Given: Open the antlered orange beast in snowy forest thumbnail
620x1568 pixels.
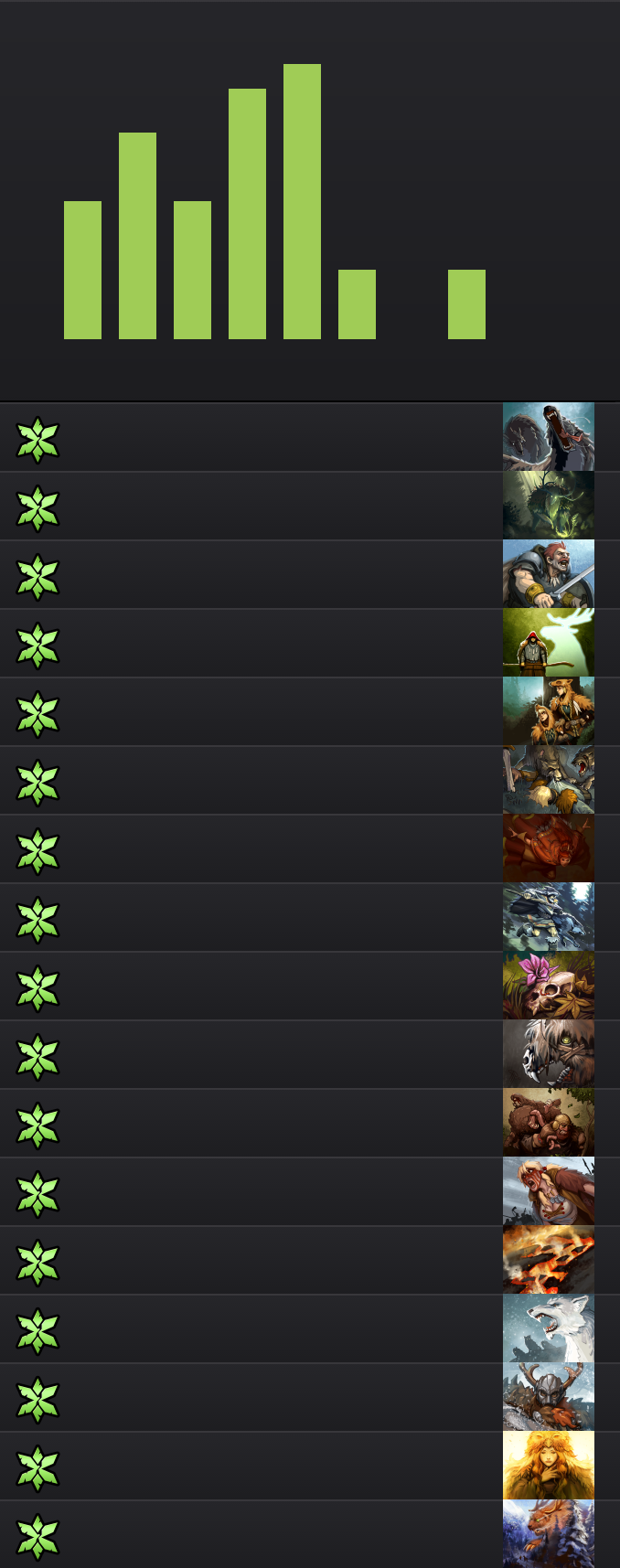Looking at the screenshot, I should pos(549,1534).
